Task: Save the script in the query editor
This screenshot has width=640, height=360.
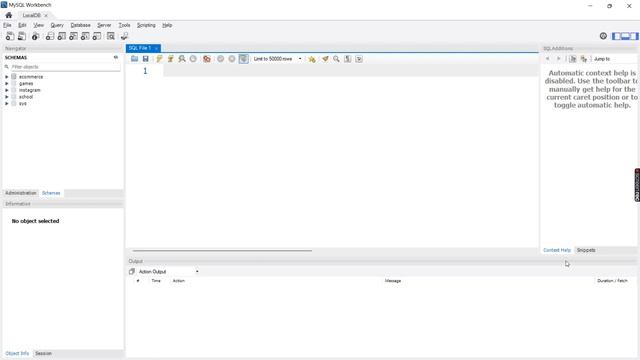Action: tap(145, 59)
